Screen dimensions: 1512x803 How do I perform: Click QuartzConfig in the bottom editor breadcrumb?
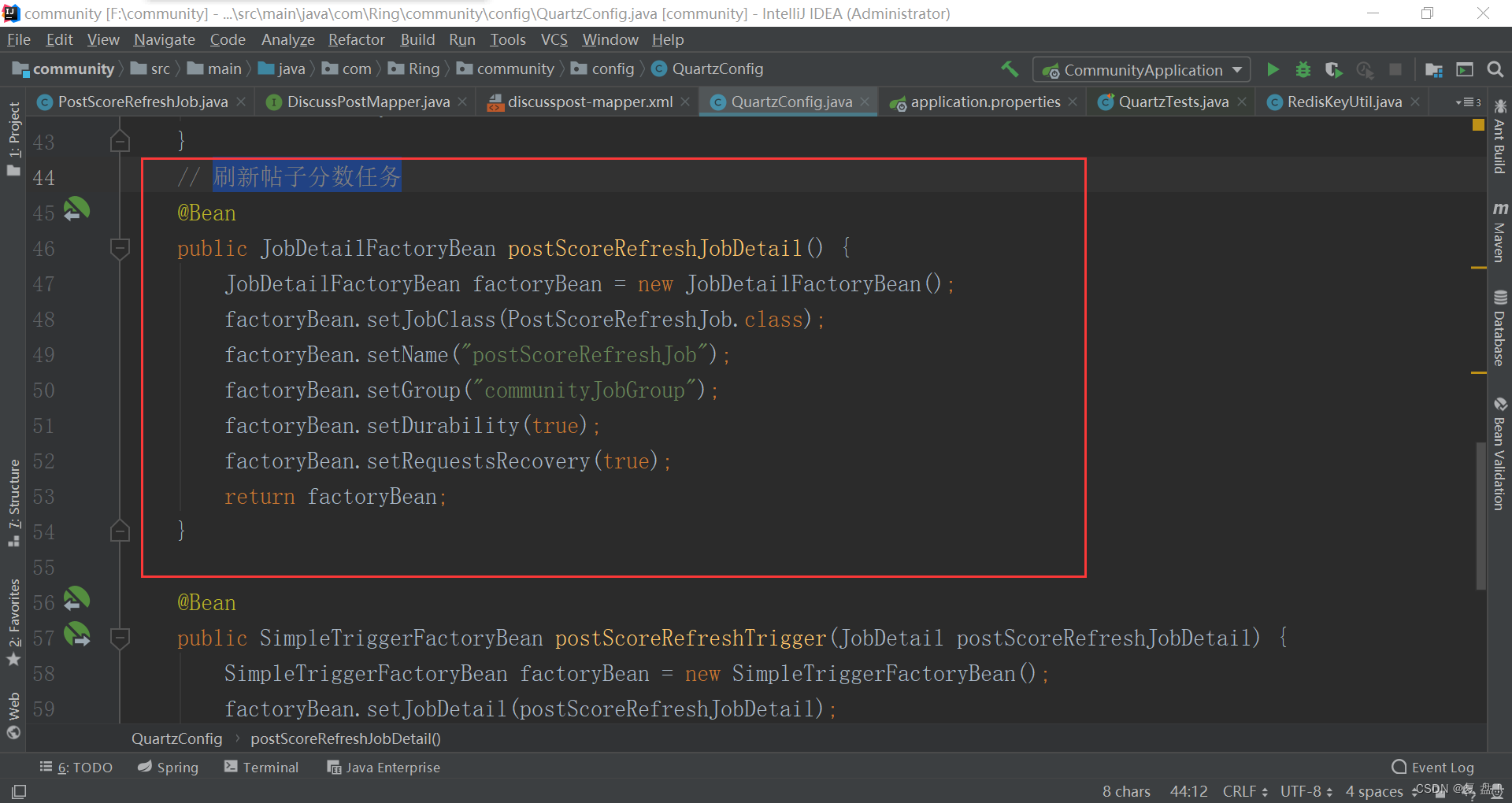tap(177, 738)
